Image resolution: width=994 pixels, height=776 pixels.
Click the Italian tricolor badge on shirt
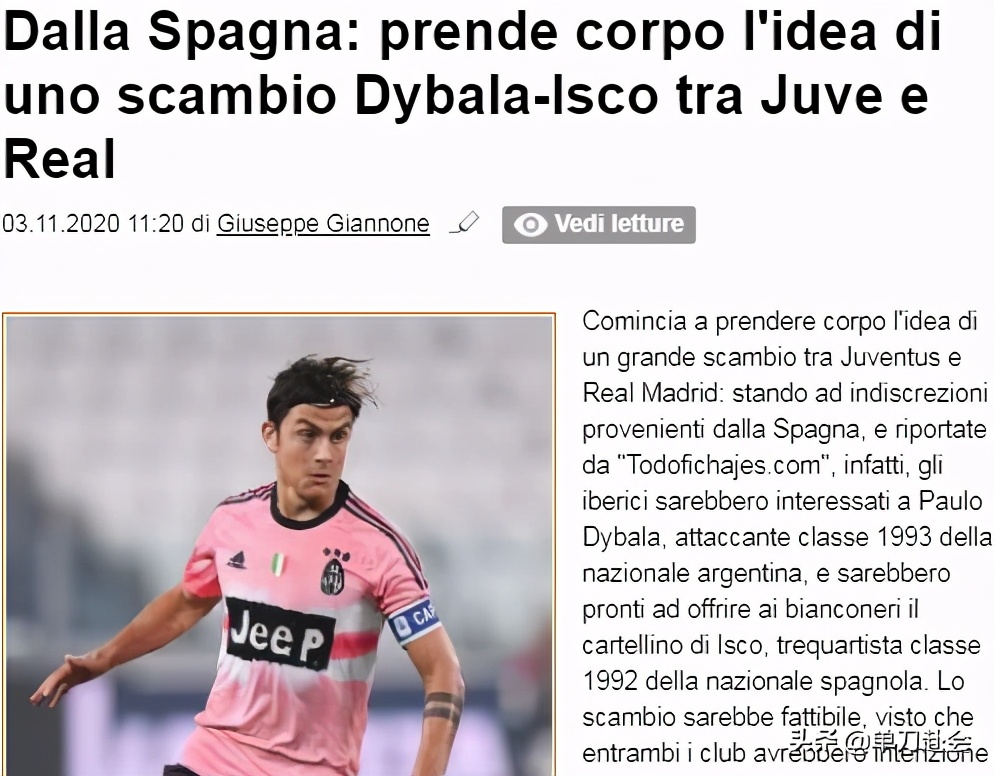pos(278,564)
